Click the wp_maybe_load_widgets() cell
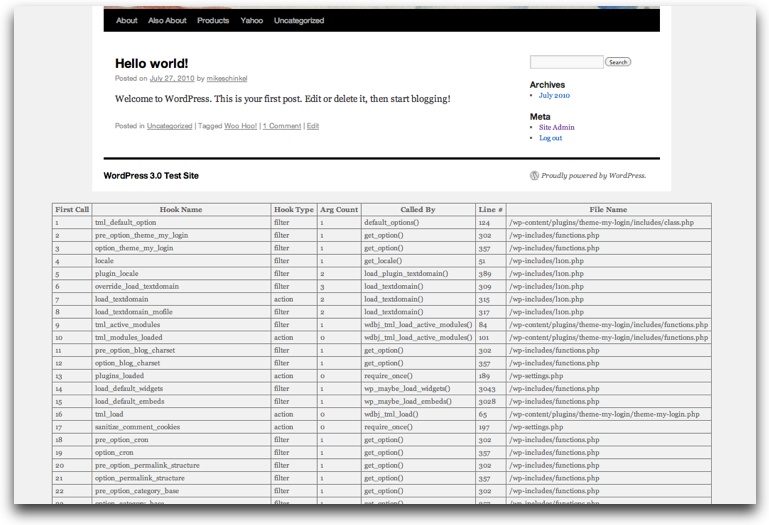Image resolution: width=769 pixels, height=525 pixels. click(x=418, y=388)
